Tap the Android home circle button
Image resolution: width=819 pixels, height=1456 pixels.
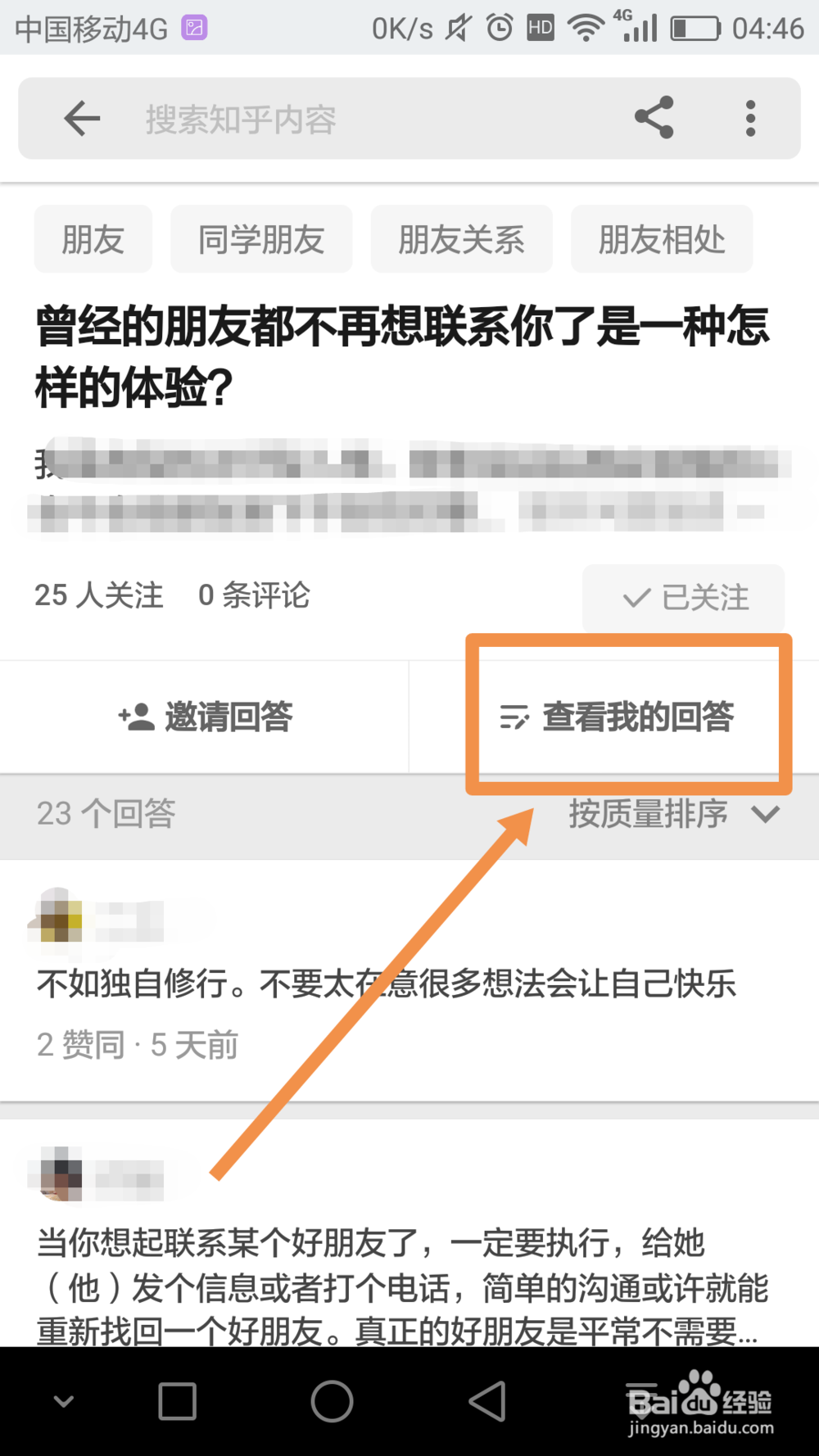(332, 1401)
